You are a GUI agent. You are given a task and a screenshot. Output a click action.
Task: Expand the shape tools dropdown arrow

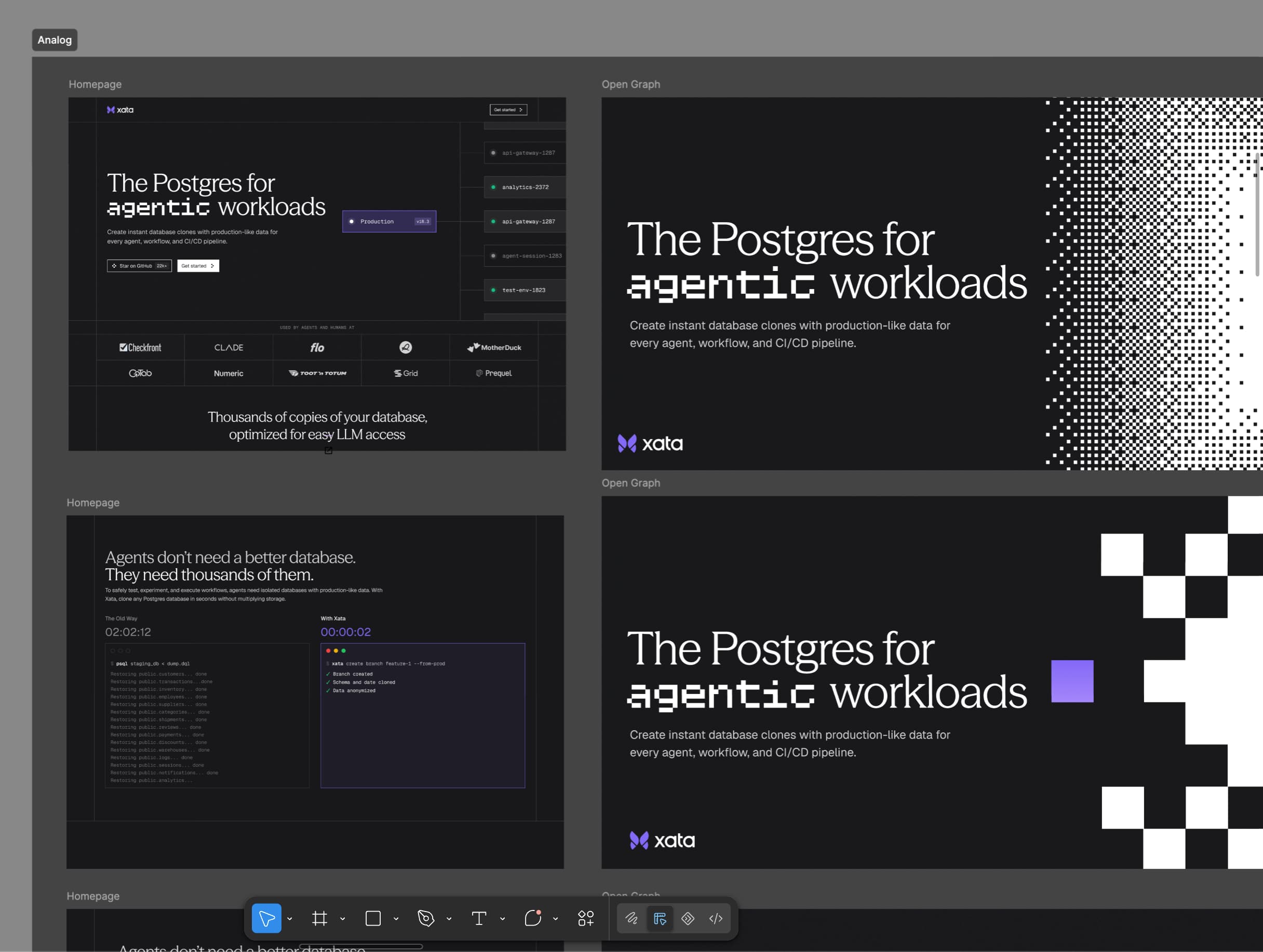click(x=396, y=919)
